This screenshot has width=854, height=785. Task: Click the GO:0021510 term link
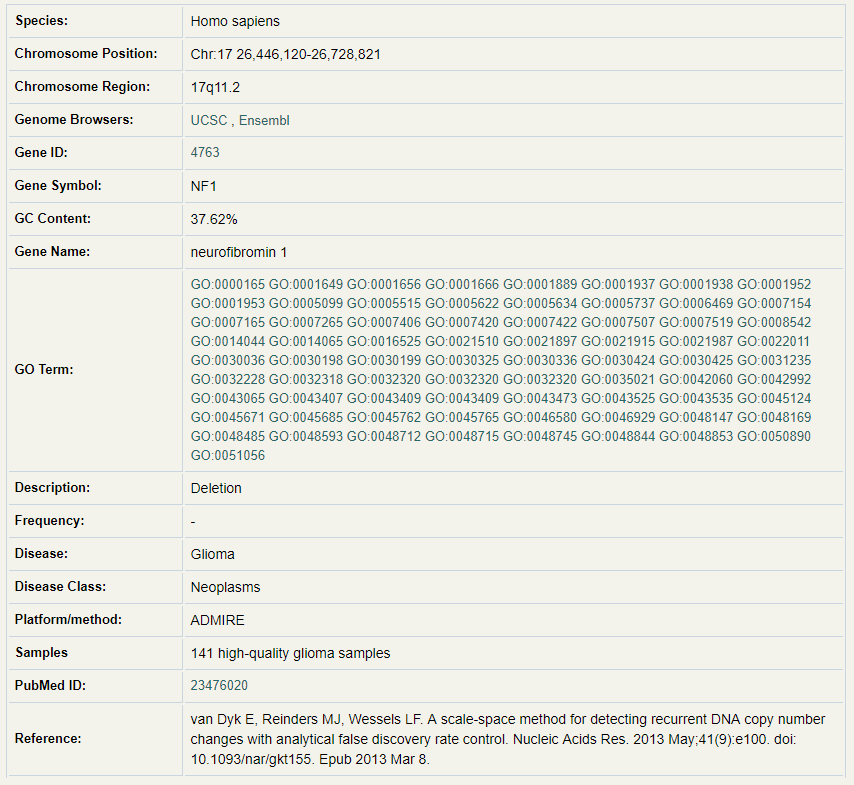(462, 342)
